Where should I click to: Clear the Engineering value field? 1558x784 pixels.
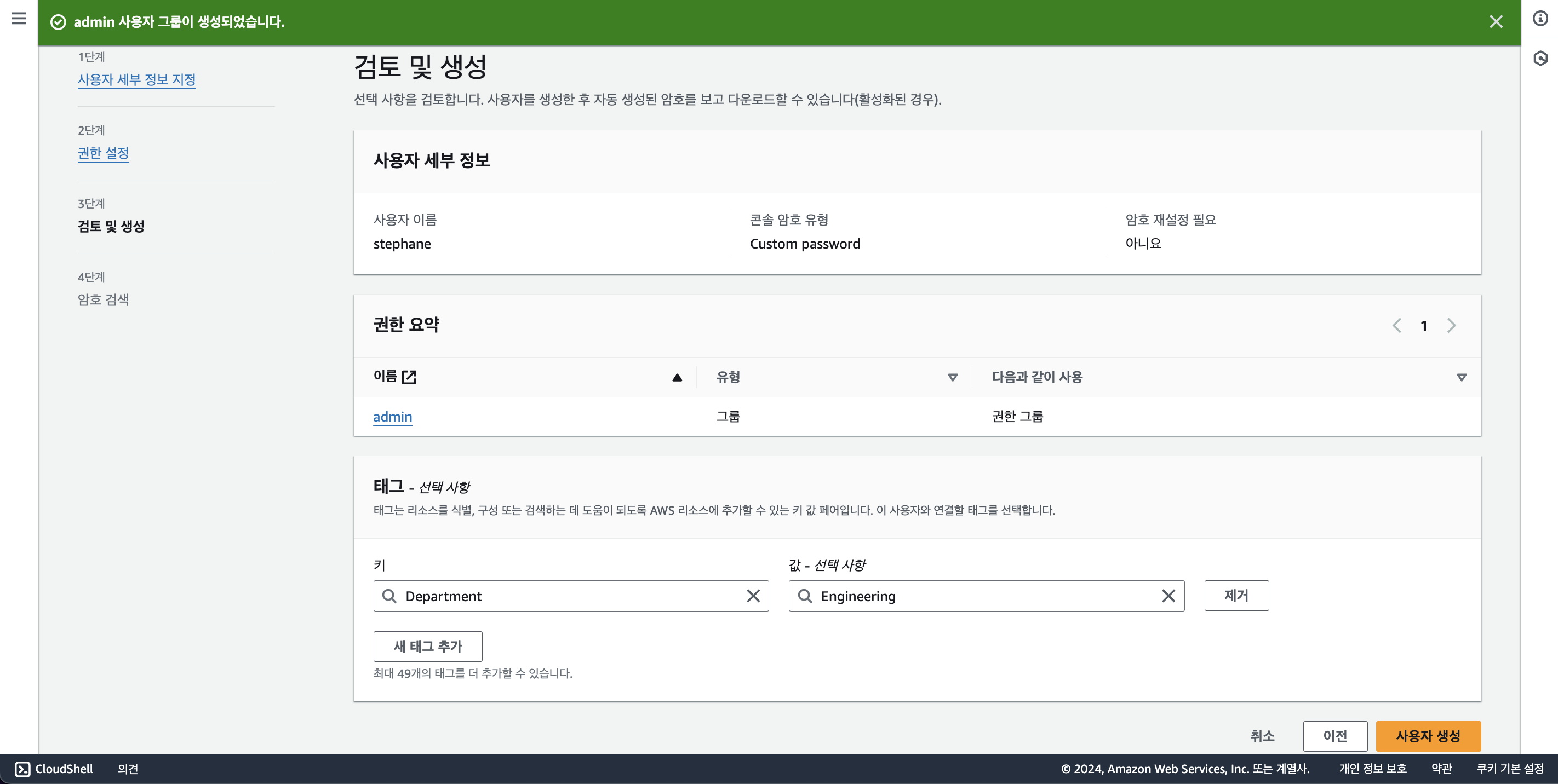point(1168,596)
